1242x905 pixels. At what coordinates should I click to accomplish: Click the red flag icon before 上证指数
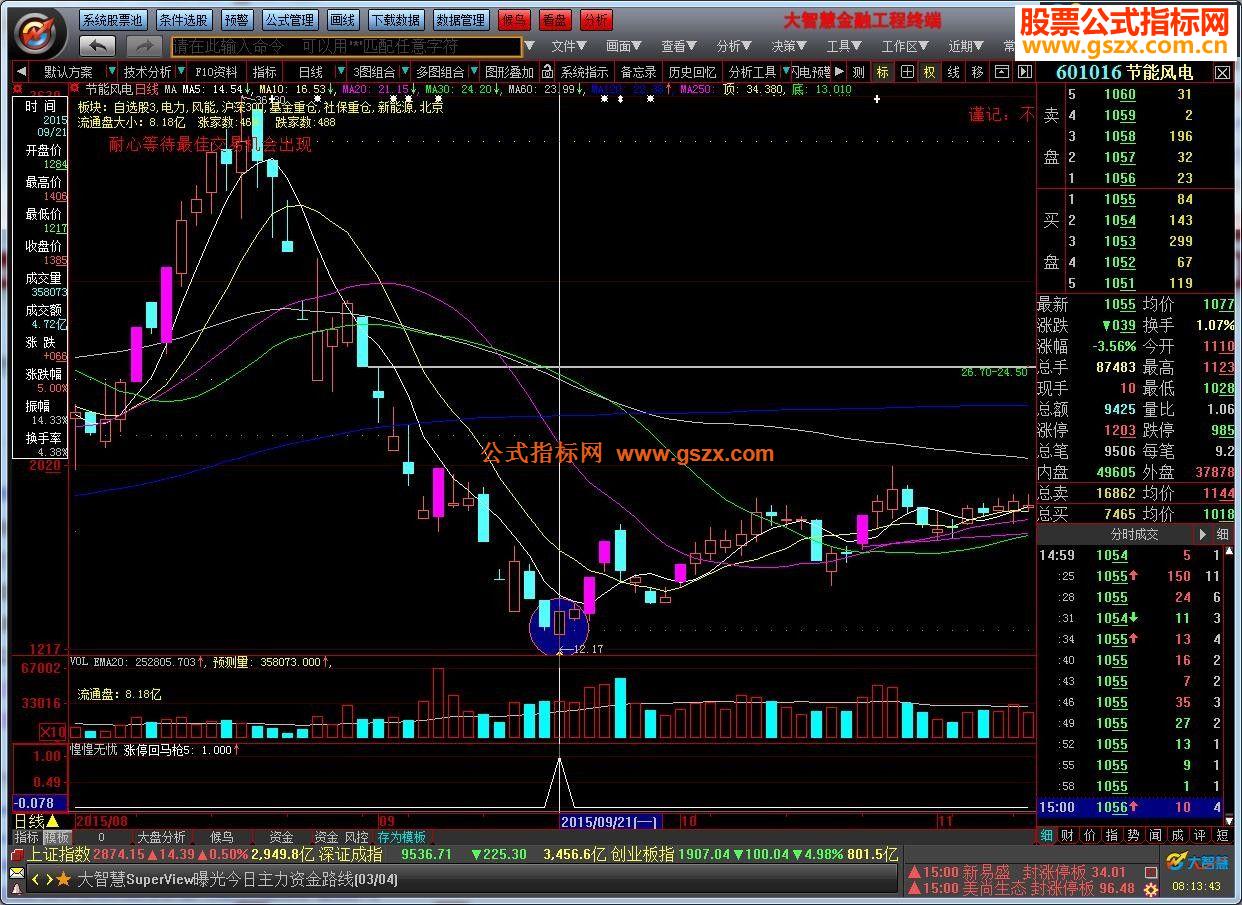pos(18,855)
